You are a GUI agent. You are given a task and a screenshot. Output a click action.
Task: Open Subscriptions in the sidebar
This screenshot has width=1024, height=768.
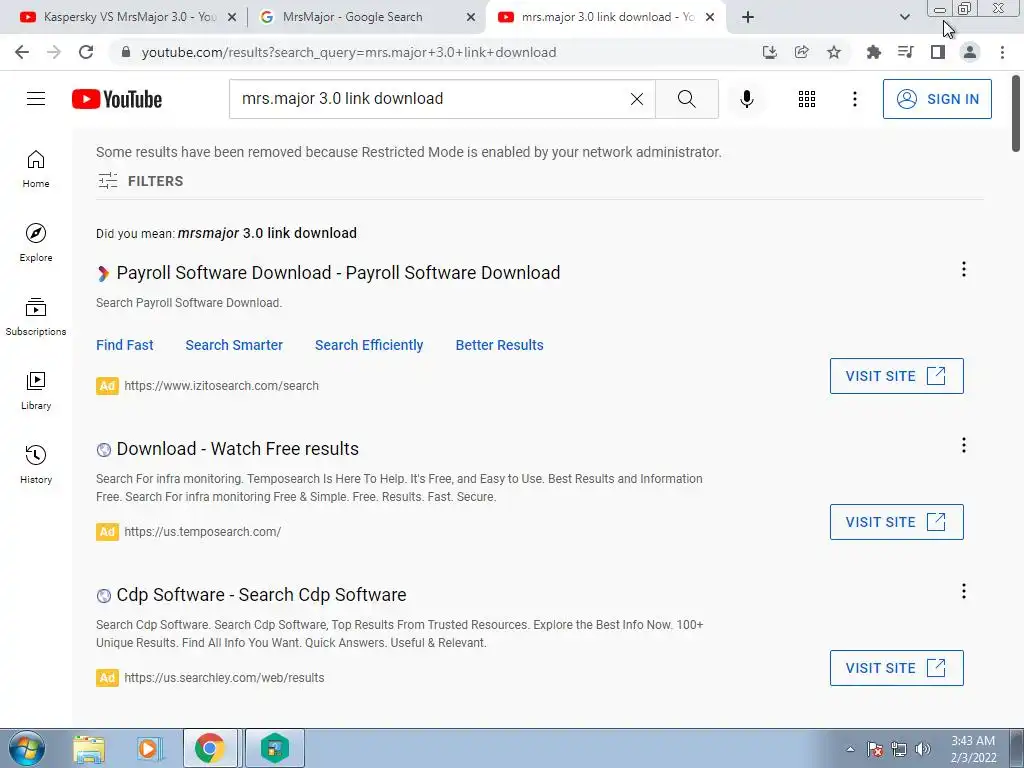coord(36,316)
